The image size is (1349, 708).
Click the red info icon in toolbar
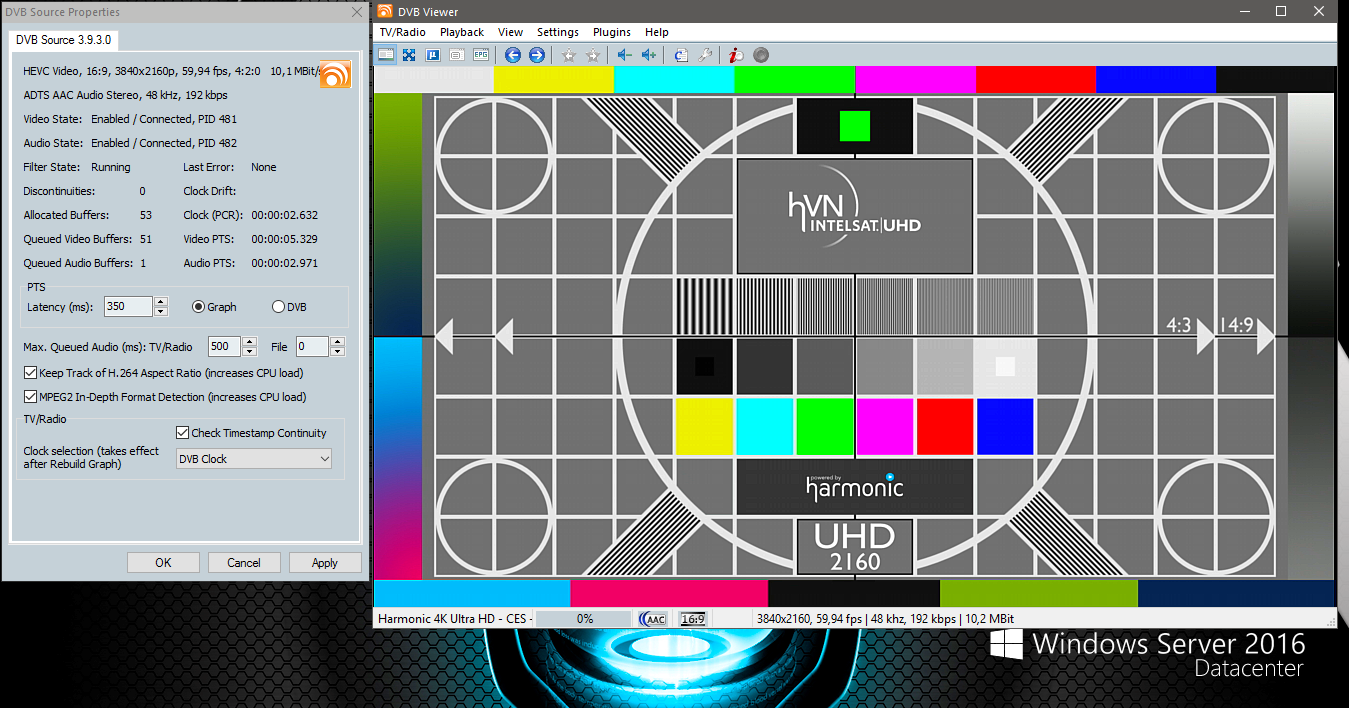[x=736, y=55]
